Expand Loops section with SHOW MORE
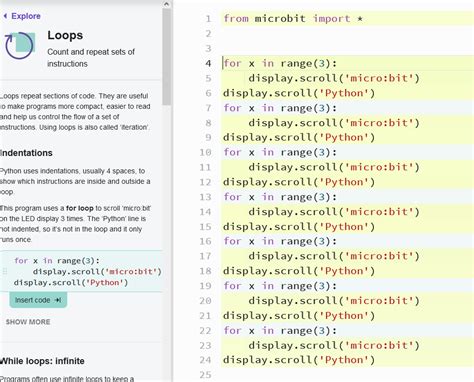The height and width of the screenshot is (382, 474). coord(28,322)
